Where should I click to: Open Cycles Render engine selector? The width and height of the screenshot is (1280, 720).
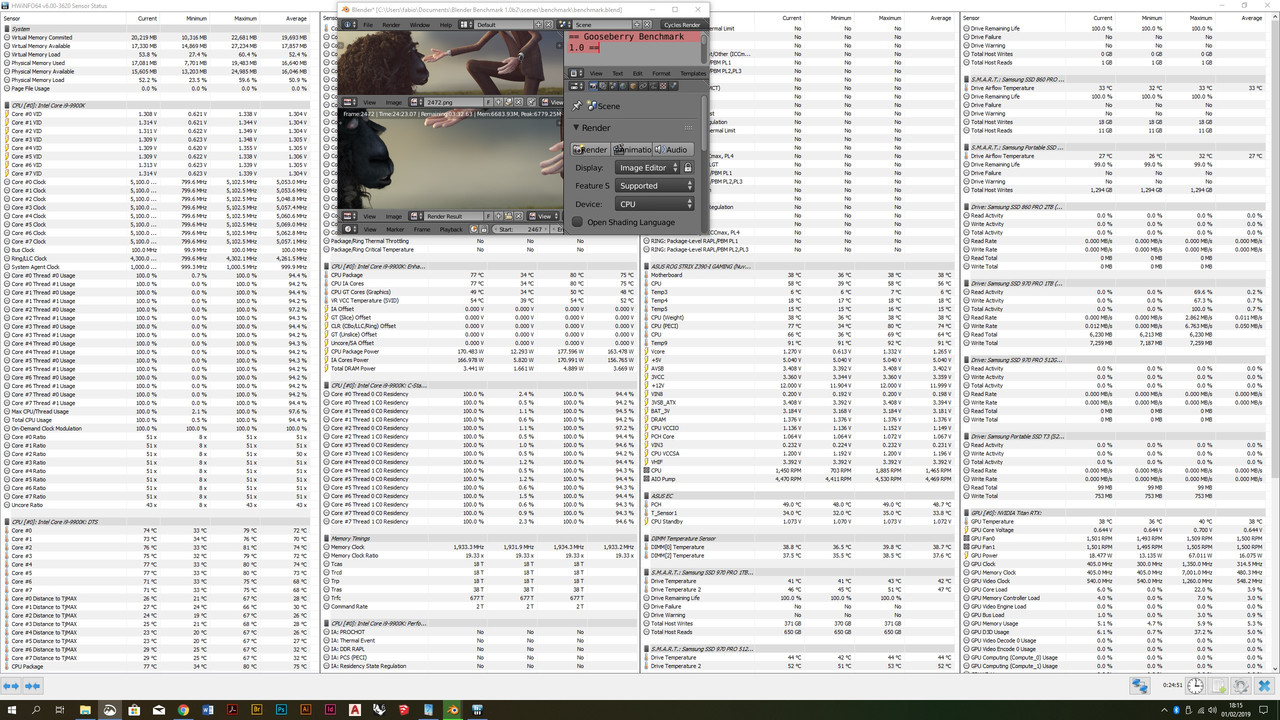tap(682, 25)
